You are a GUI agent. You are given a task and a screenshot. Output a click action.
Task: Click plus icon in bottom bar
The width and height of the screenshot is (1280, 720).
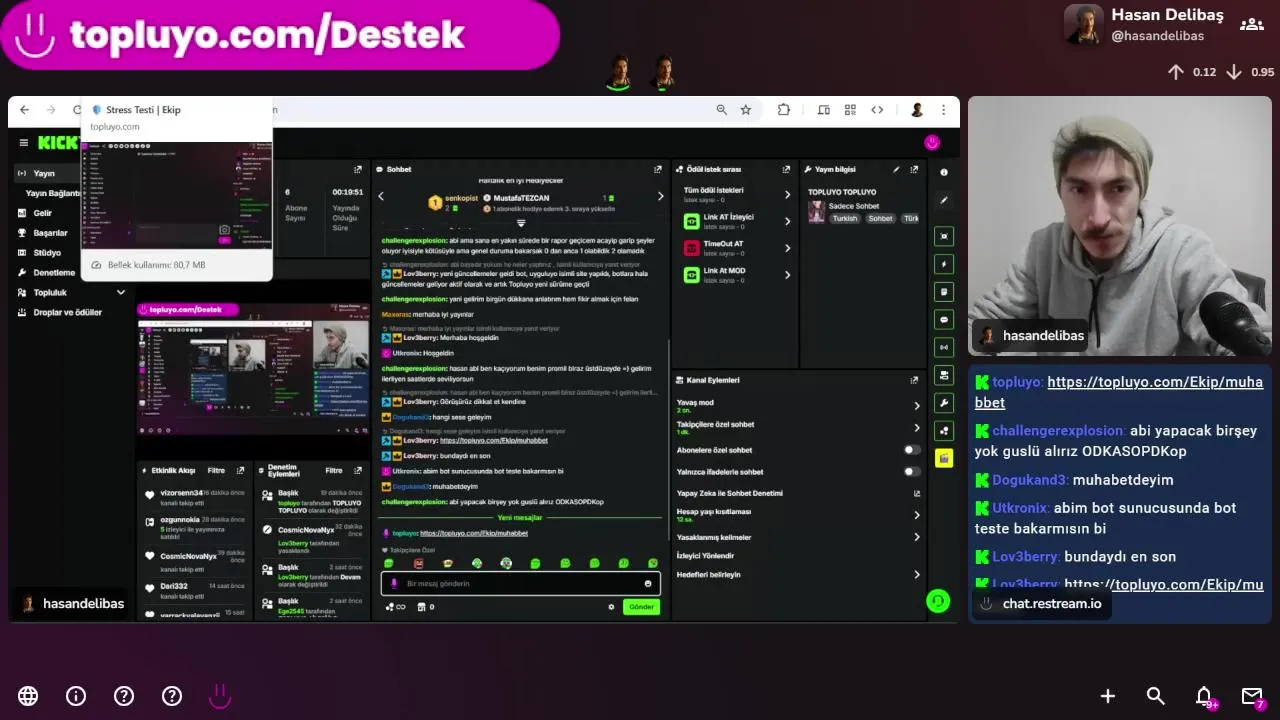[x=1108, y=696]
